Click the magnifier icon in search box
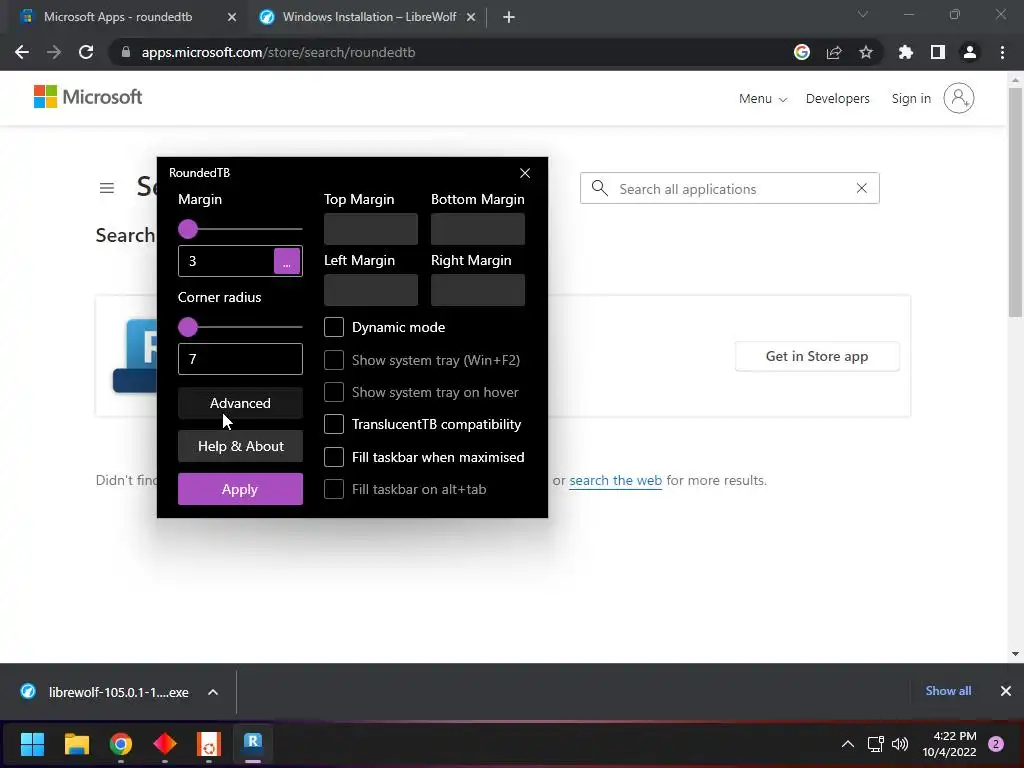The image size is (1024, 768). pyautogui.click(x=600, y=188)
